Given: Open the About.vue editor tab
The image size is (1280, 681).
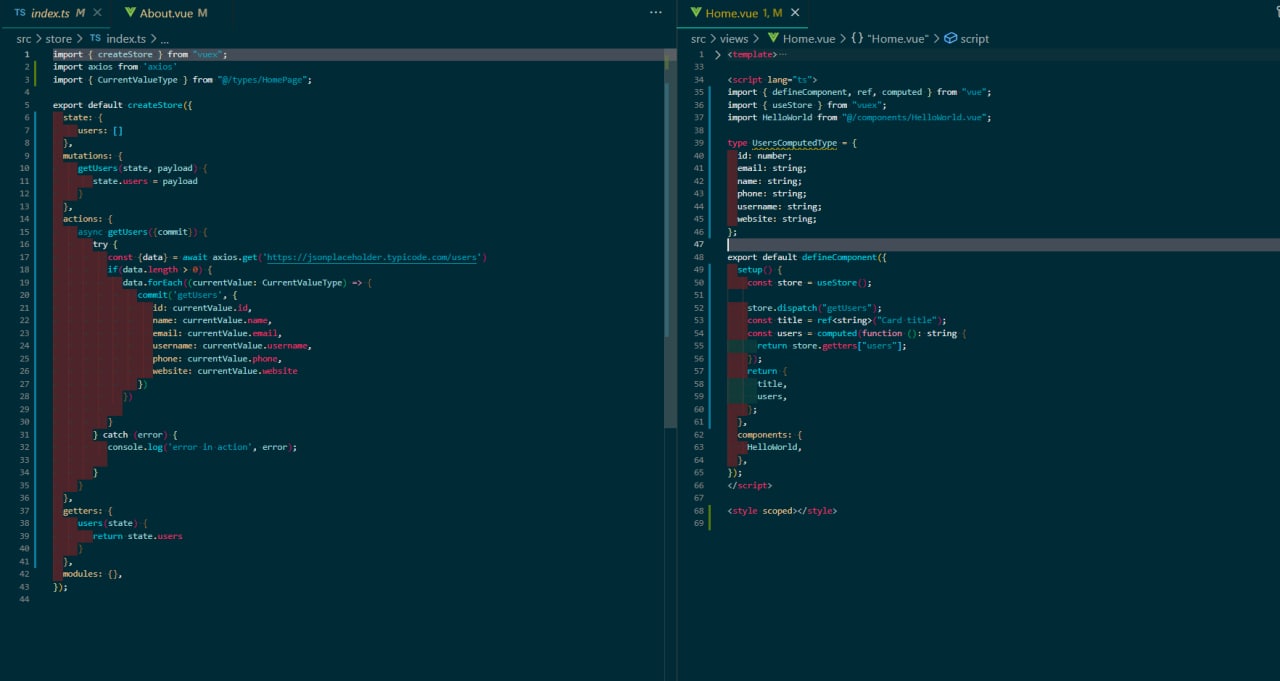Looking at the screenshot, I should (x=166, y=13).
